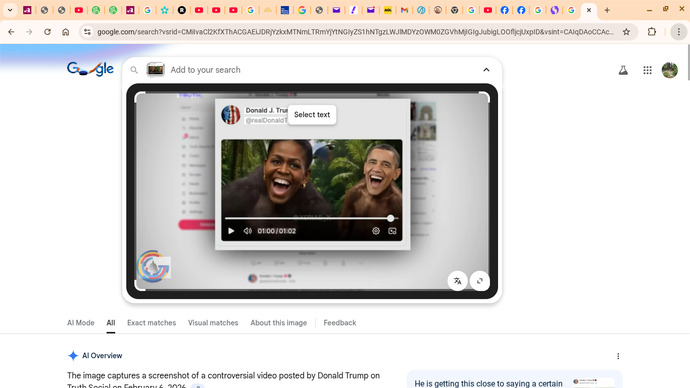This screenshot has height=388, width=690.
Task: Open the Google account profile picture
Action: (x=670, y=70)
